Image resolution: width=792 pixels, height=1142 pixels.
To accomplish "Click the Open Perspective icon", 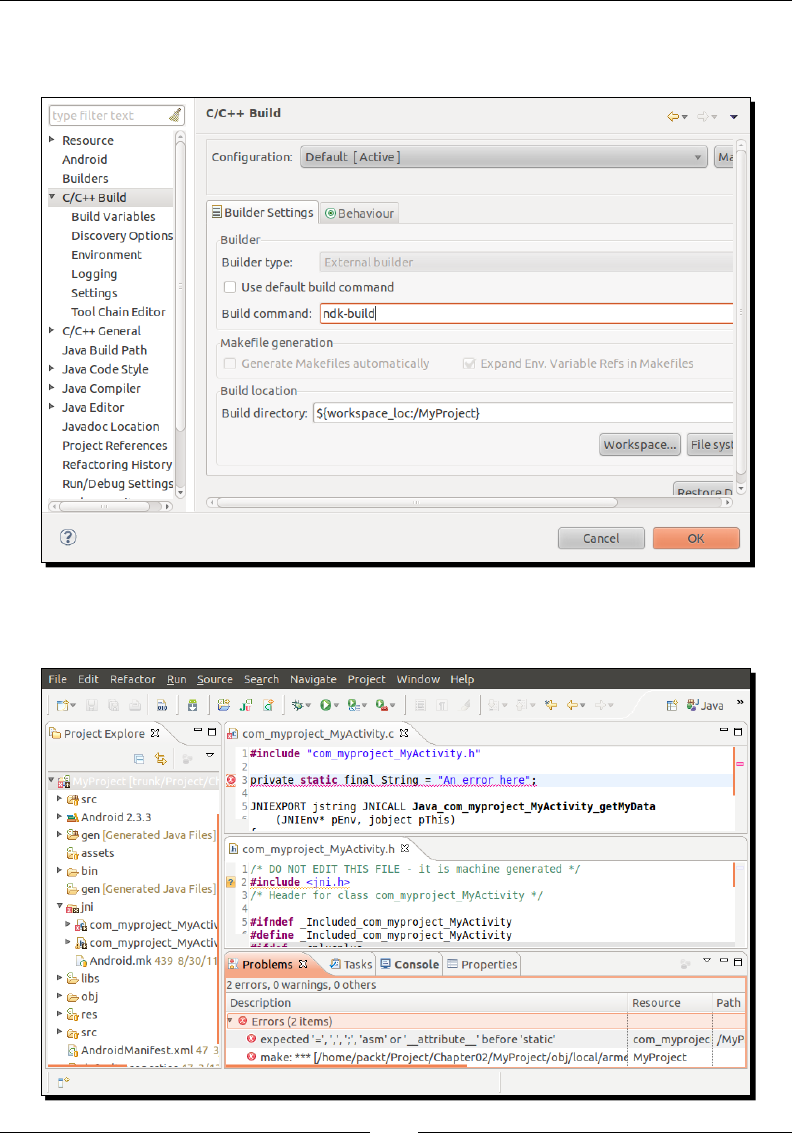I will click(672, 704).
